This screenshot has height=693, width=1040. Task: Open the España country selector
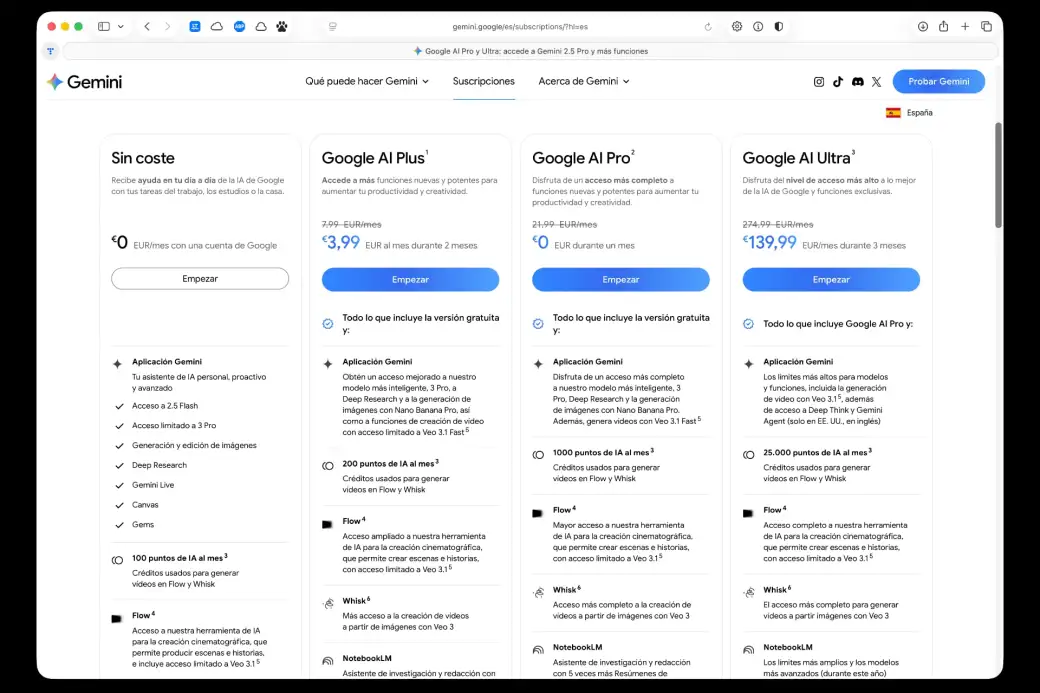point(909,113)
